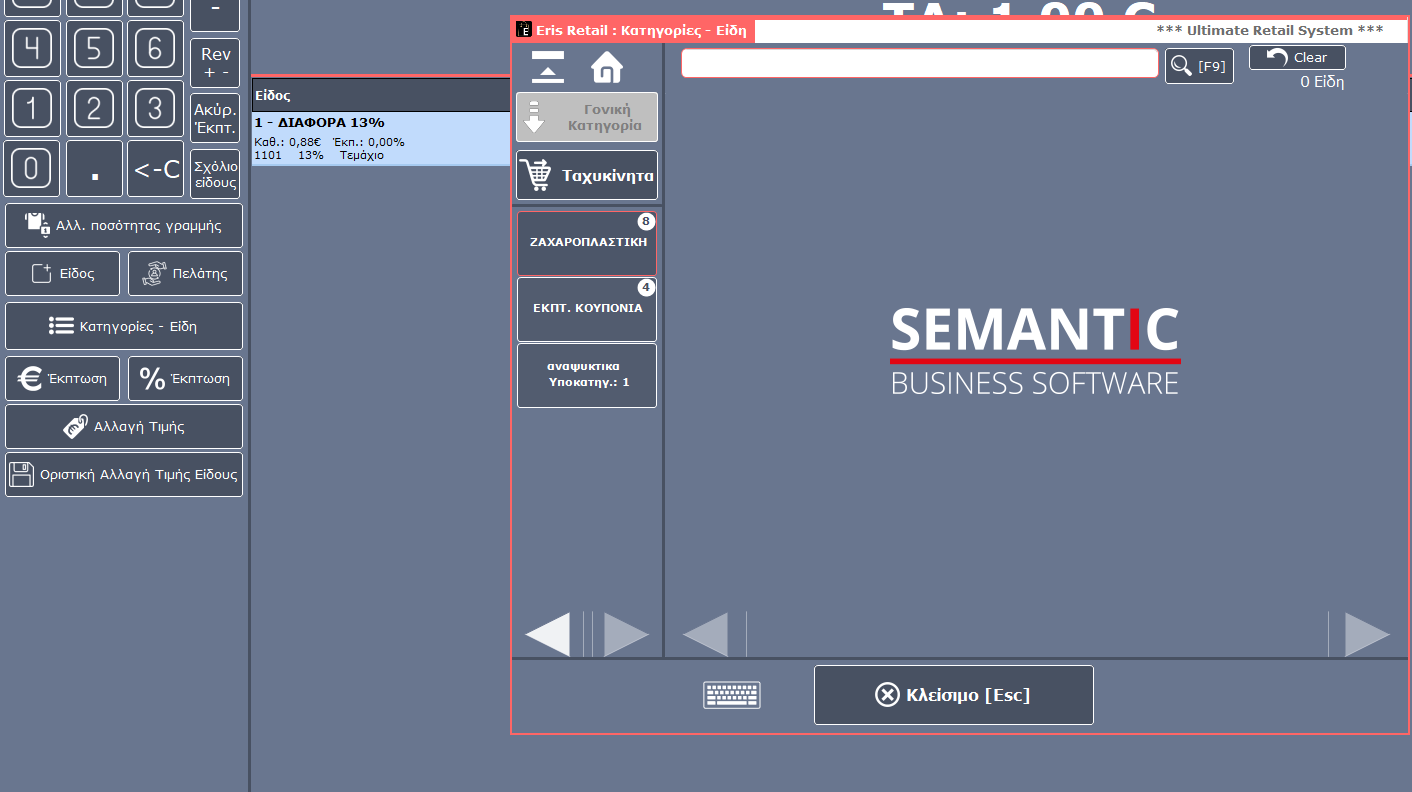Tap the number 0 key
This screenshot has height=792, width=1412.
point(33,169)
